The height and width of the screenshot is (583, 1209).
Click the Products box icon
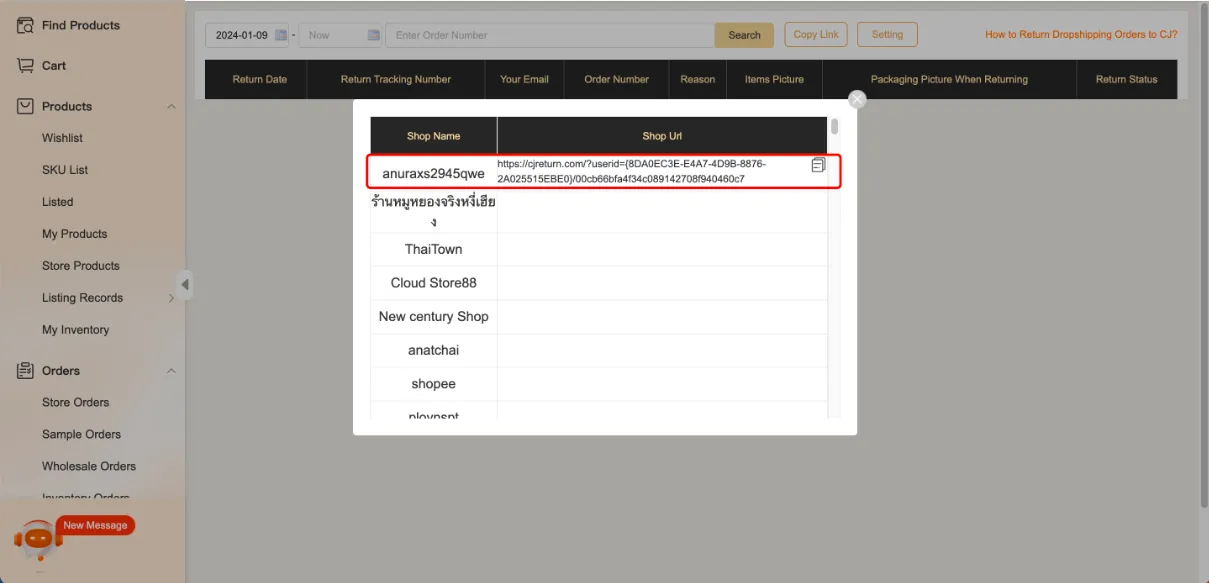[x=26, y=106]
